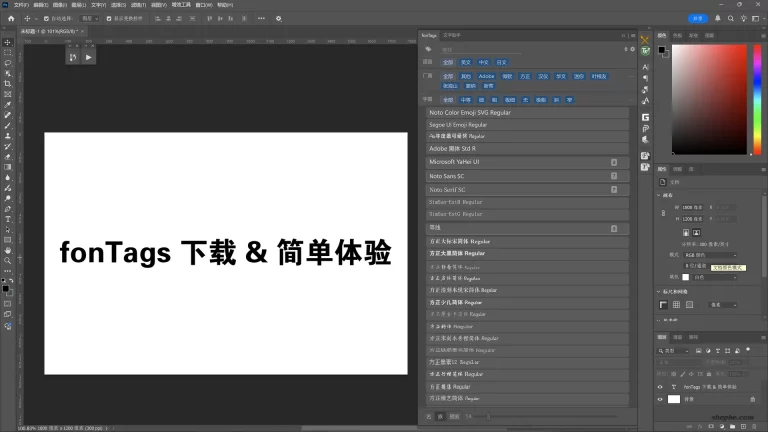Select the Horizontal Type tool

[7, 219]
